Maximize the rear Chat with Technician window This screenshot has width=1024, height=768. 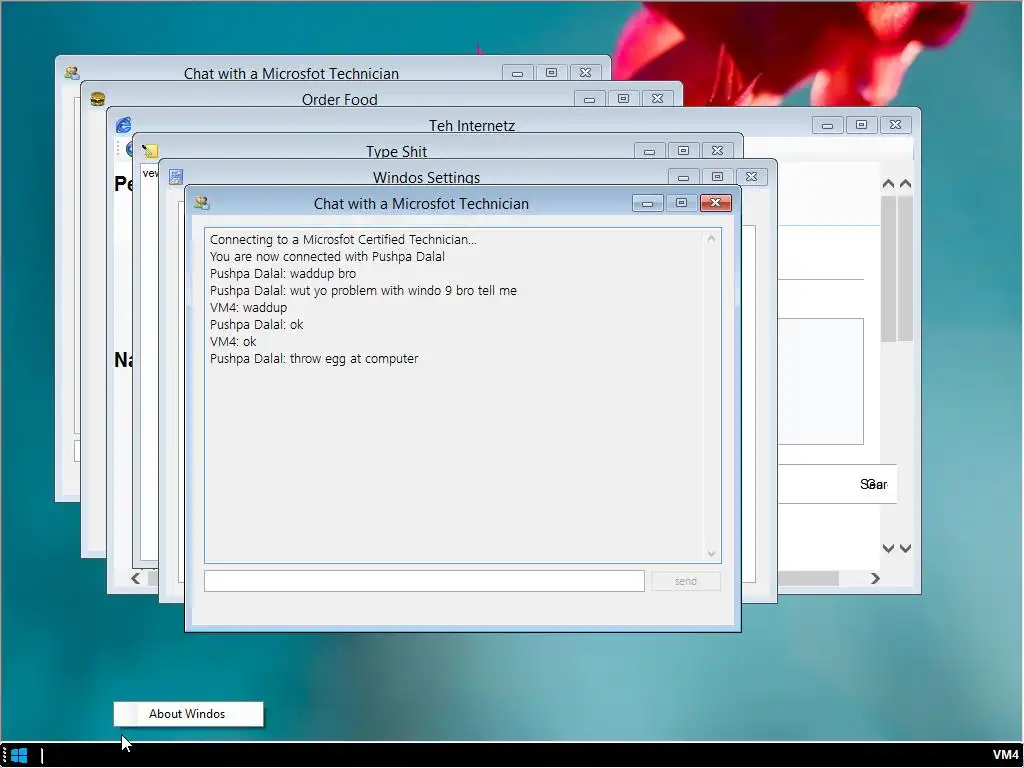tap(551, 72)
